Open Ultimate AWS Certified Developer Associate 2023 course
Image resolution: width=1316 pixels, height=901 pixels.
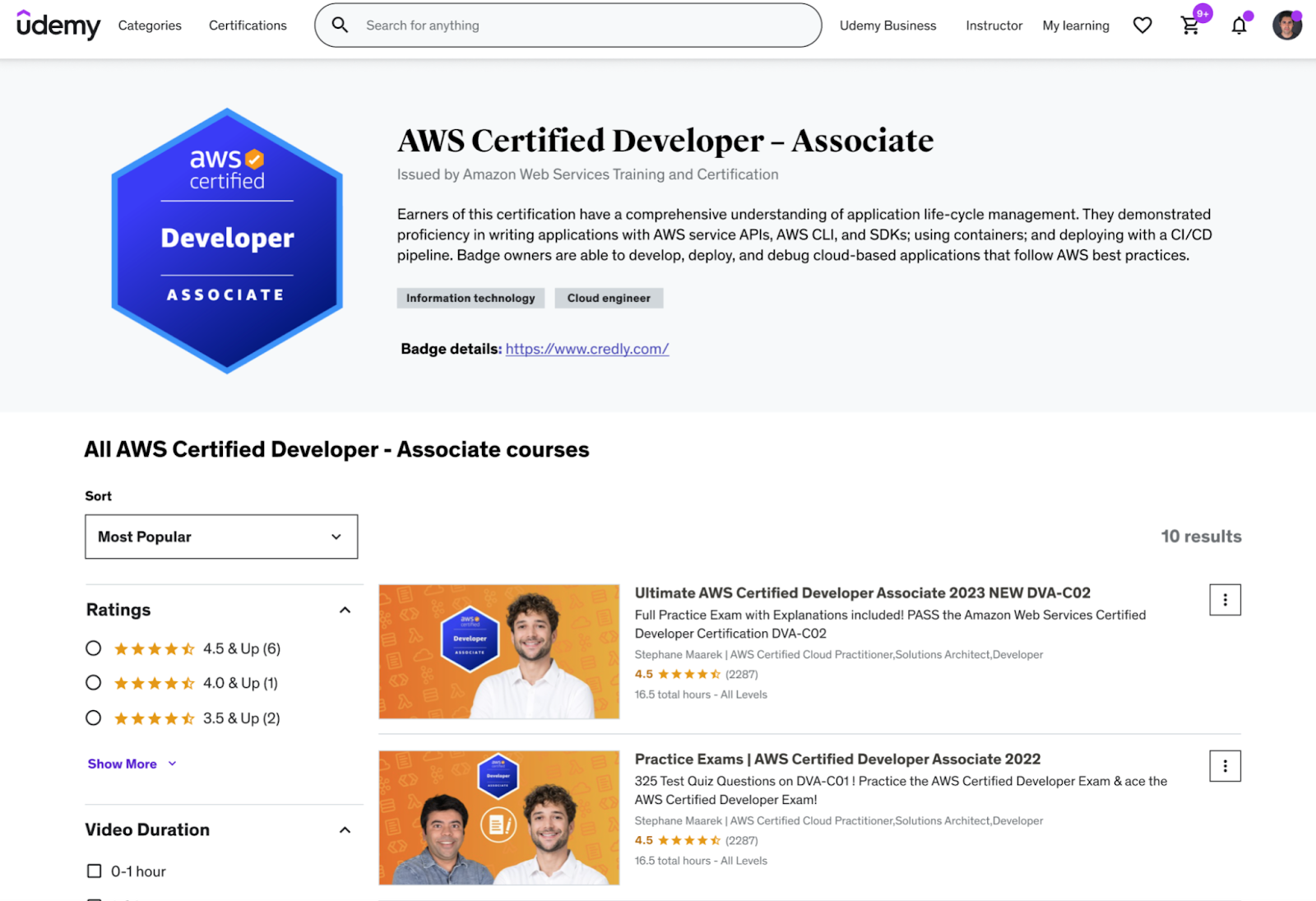tap(862, 592)
